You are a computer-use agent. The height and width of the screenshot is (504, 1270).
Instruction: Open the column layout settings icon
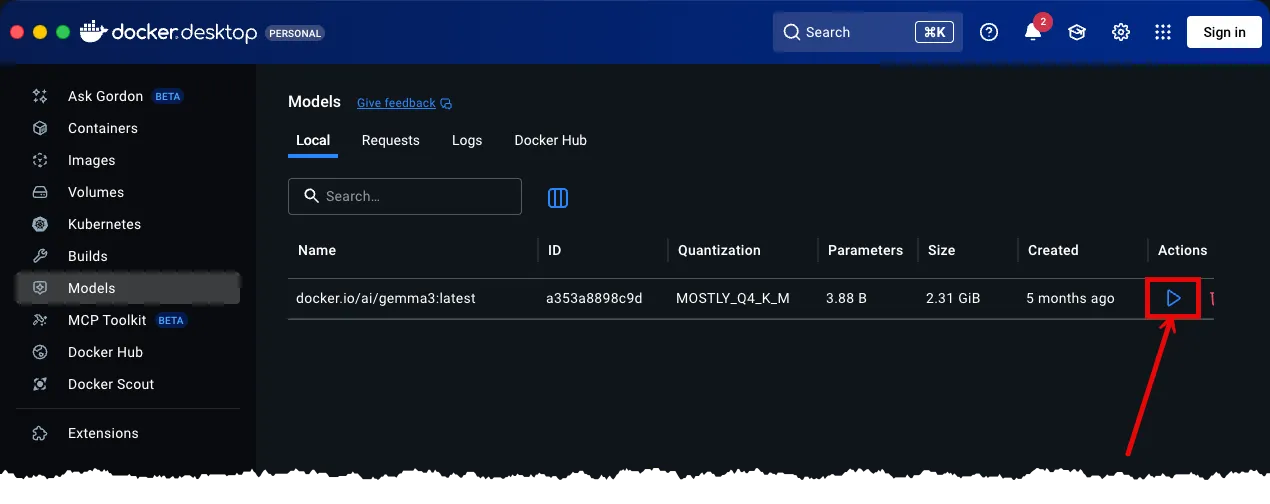pos(558,198)
